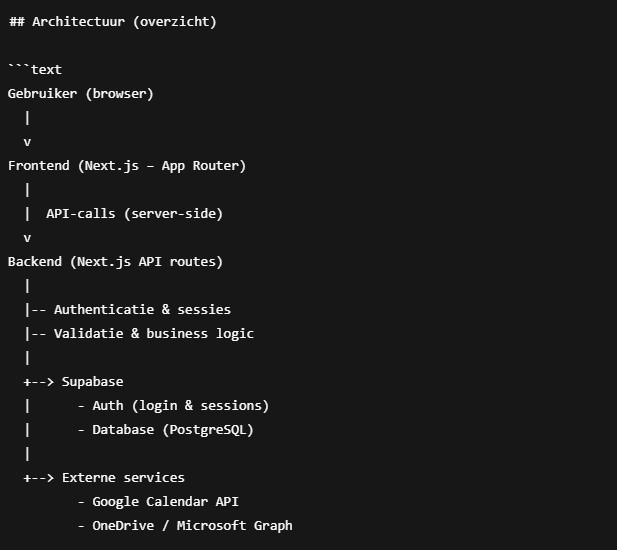617x550 pixels.
Task: Click the "Externe services" text
Action: 123,477
